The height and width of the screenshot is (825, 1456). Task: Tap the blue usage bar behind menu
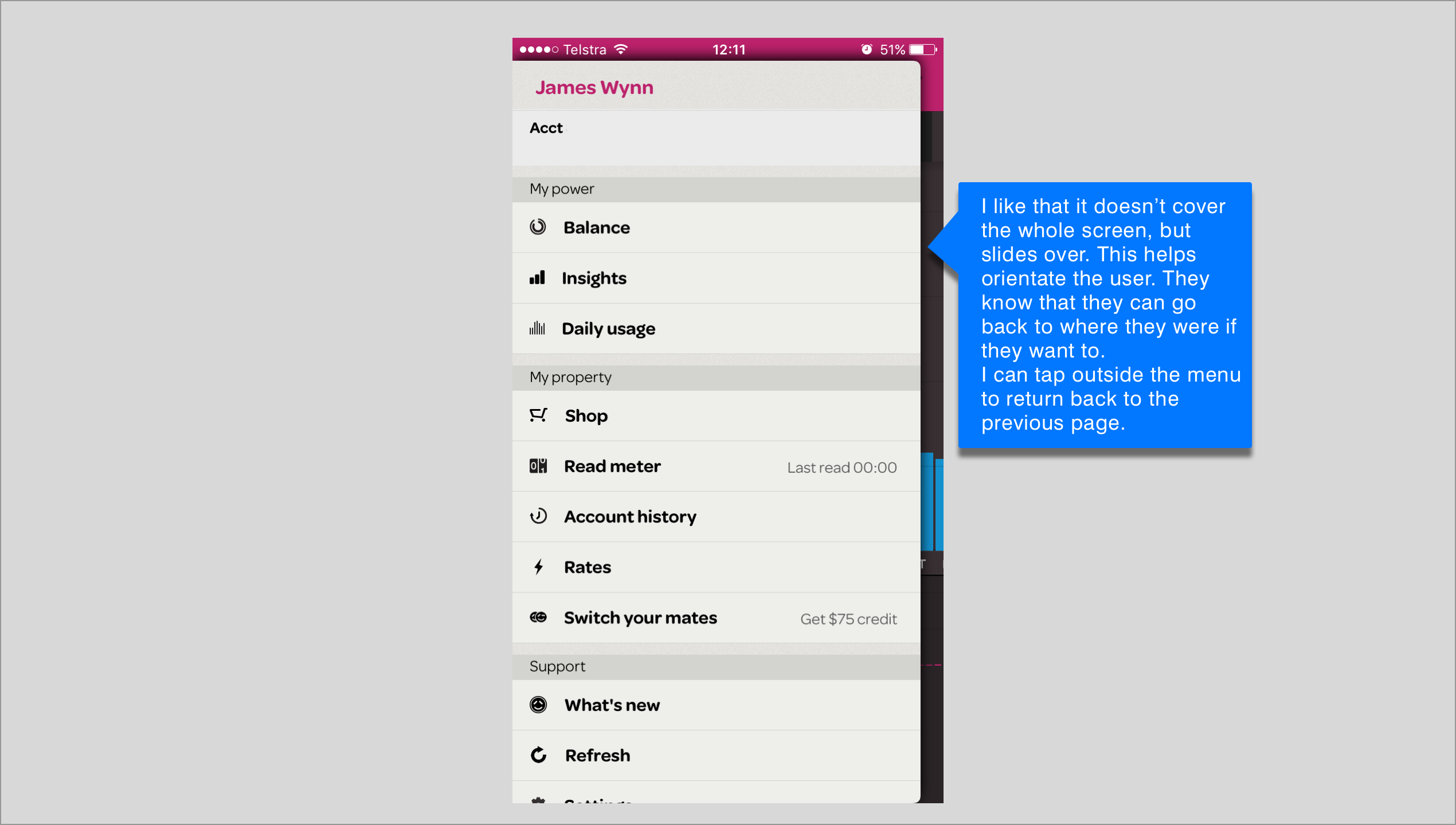pyautogui.click(x=927, y=501)
